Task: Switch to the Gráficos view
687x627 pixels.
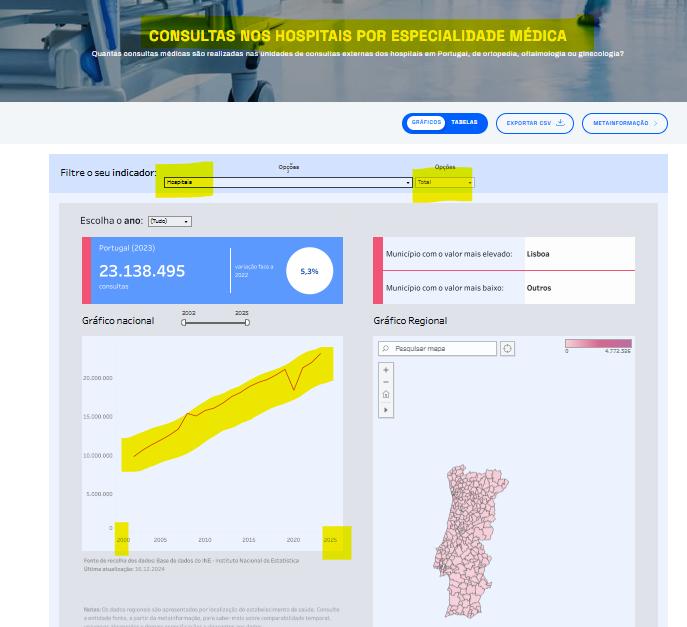Action: tap(426, 122)
